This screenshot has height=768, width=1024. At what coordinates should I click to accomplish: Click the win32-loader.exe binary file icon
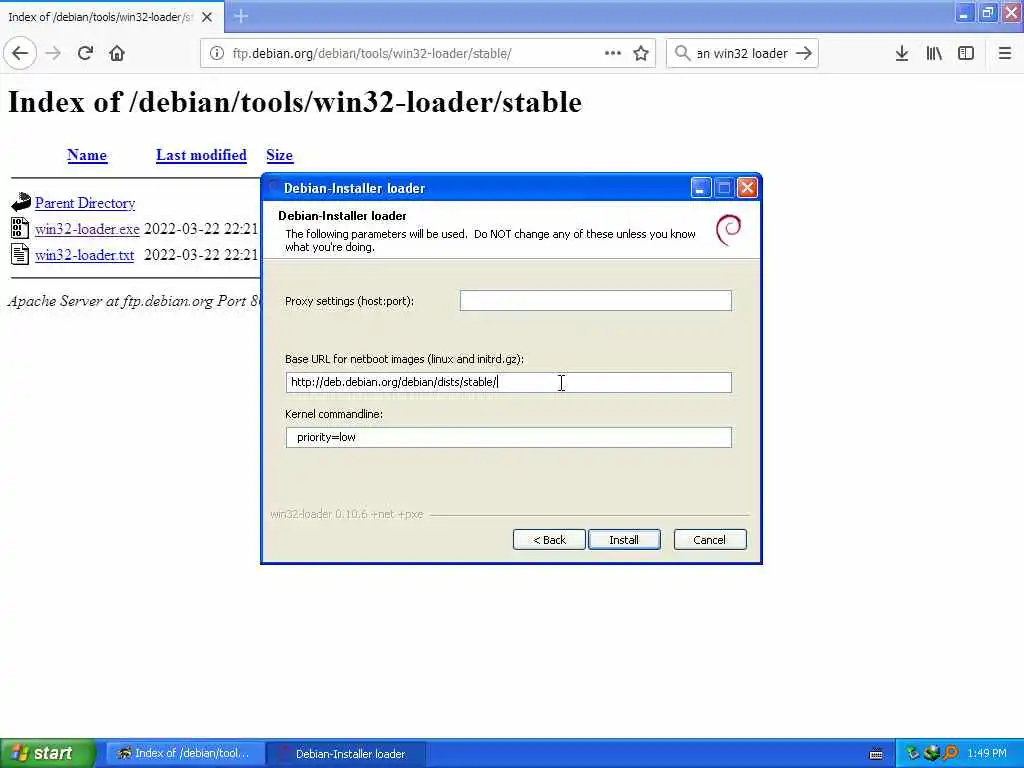[20, 228]
